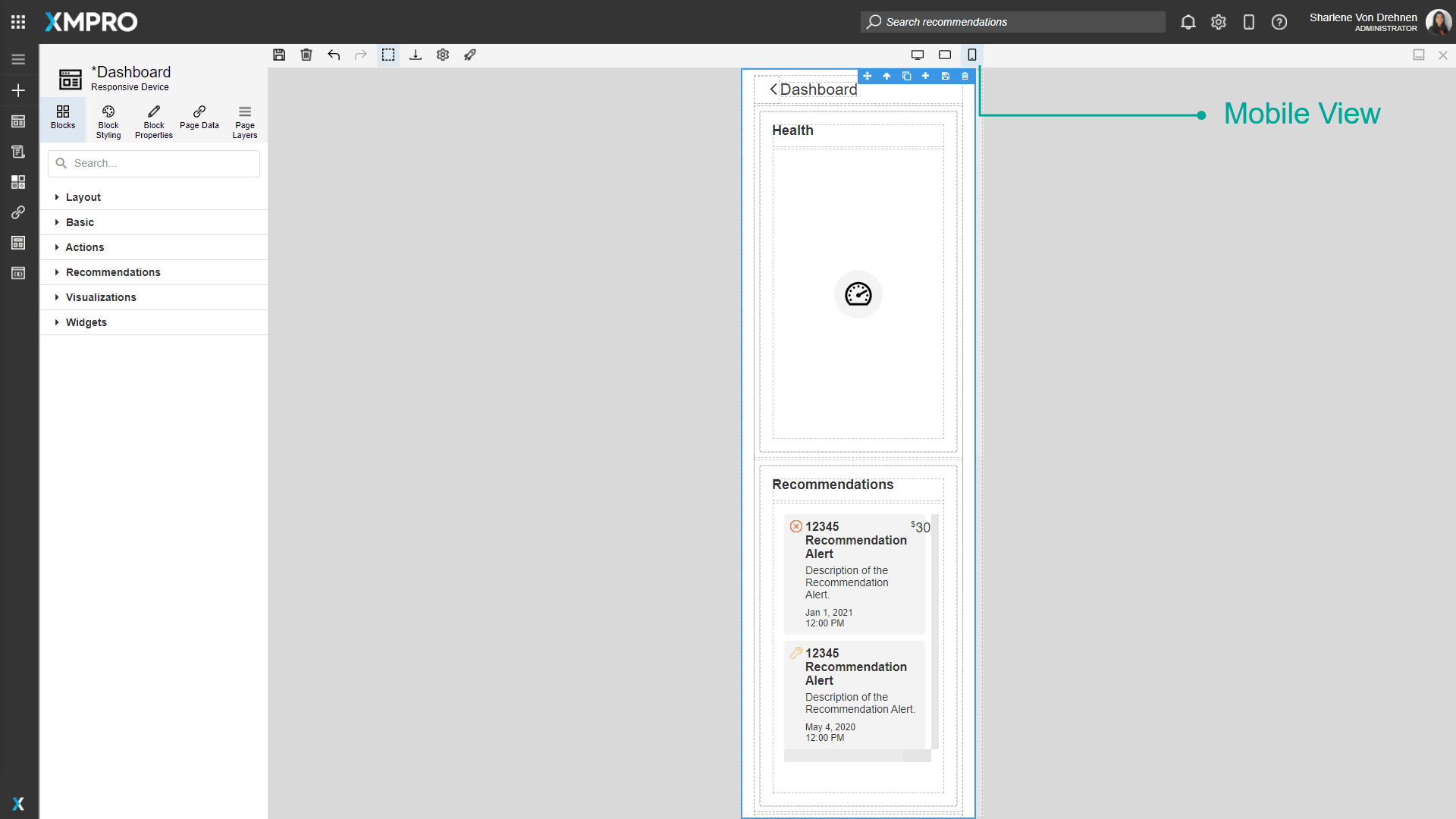Click the search recommendations field
Screen dimensions: 1456x819
pos(1012,22)
